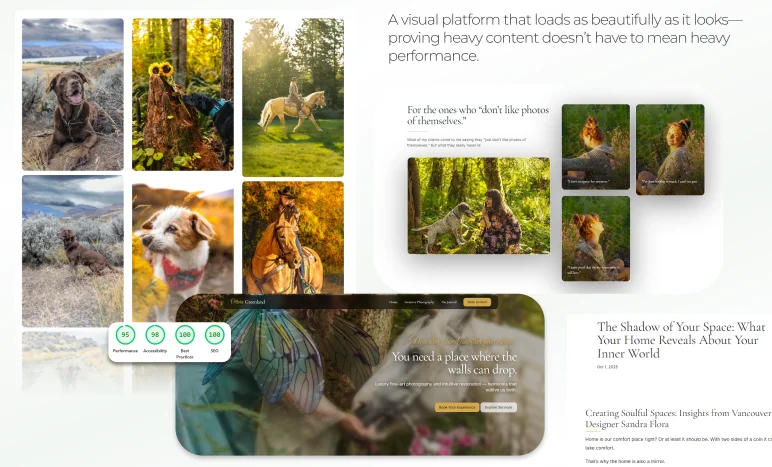Open the woman glancing over shoulder photo
772x467 pixels.
pyautogui.click(x=670, y=150)
